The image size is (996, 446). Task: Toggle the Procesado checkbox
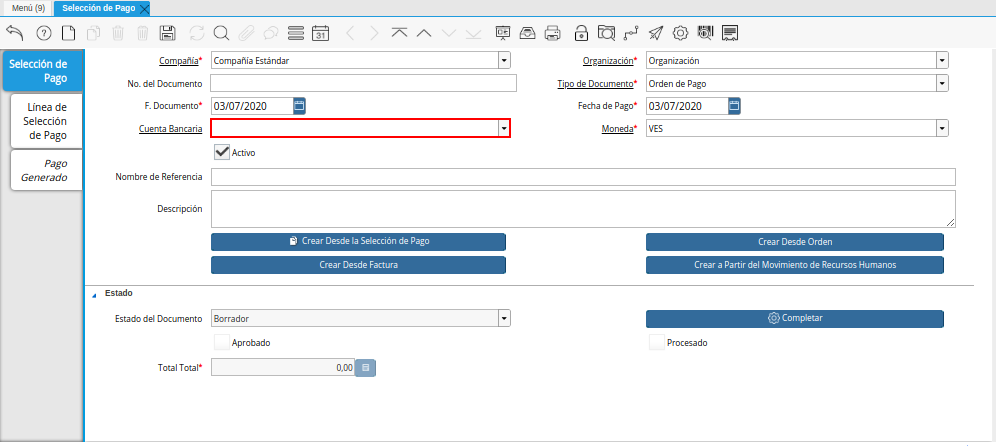tap(657, 342)
